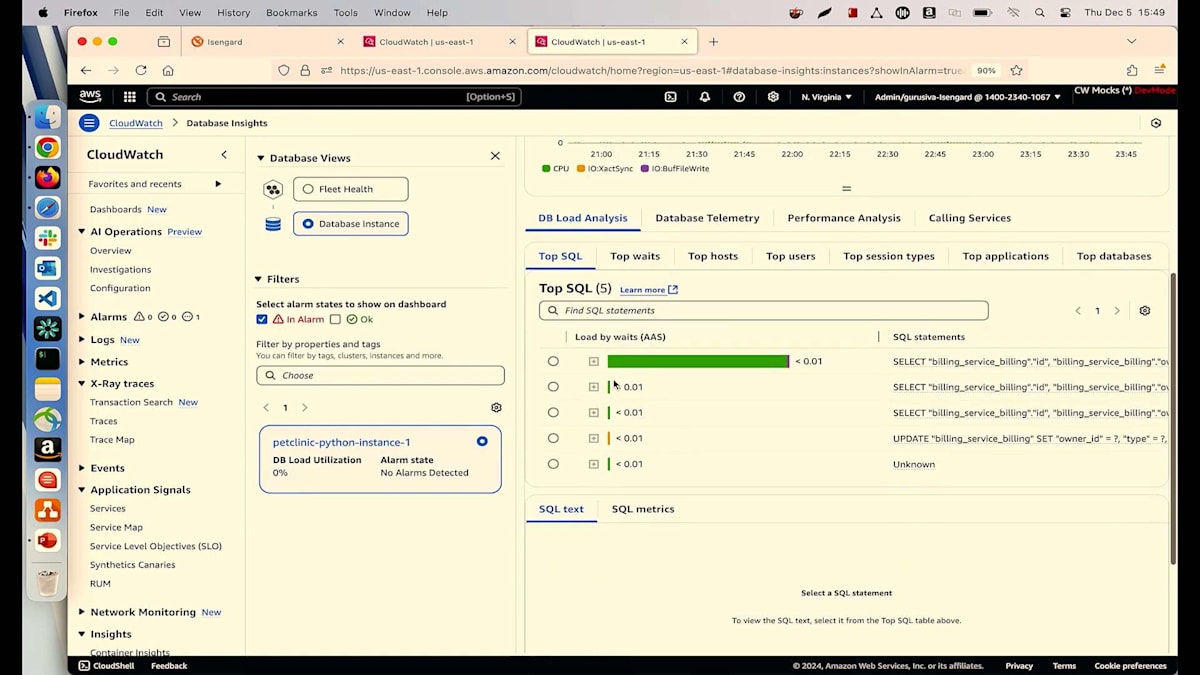Select radio for UPDATE billing_service_billing row
The image size is (1200, 675).
coord(553,438)
